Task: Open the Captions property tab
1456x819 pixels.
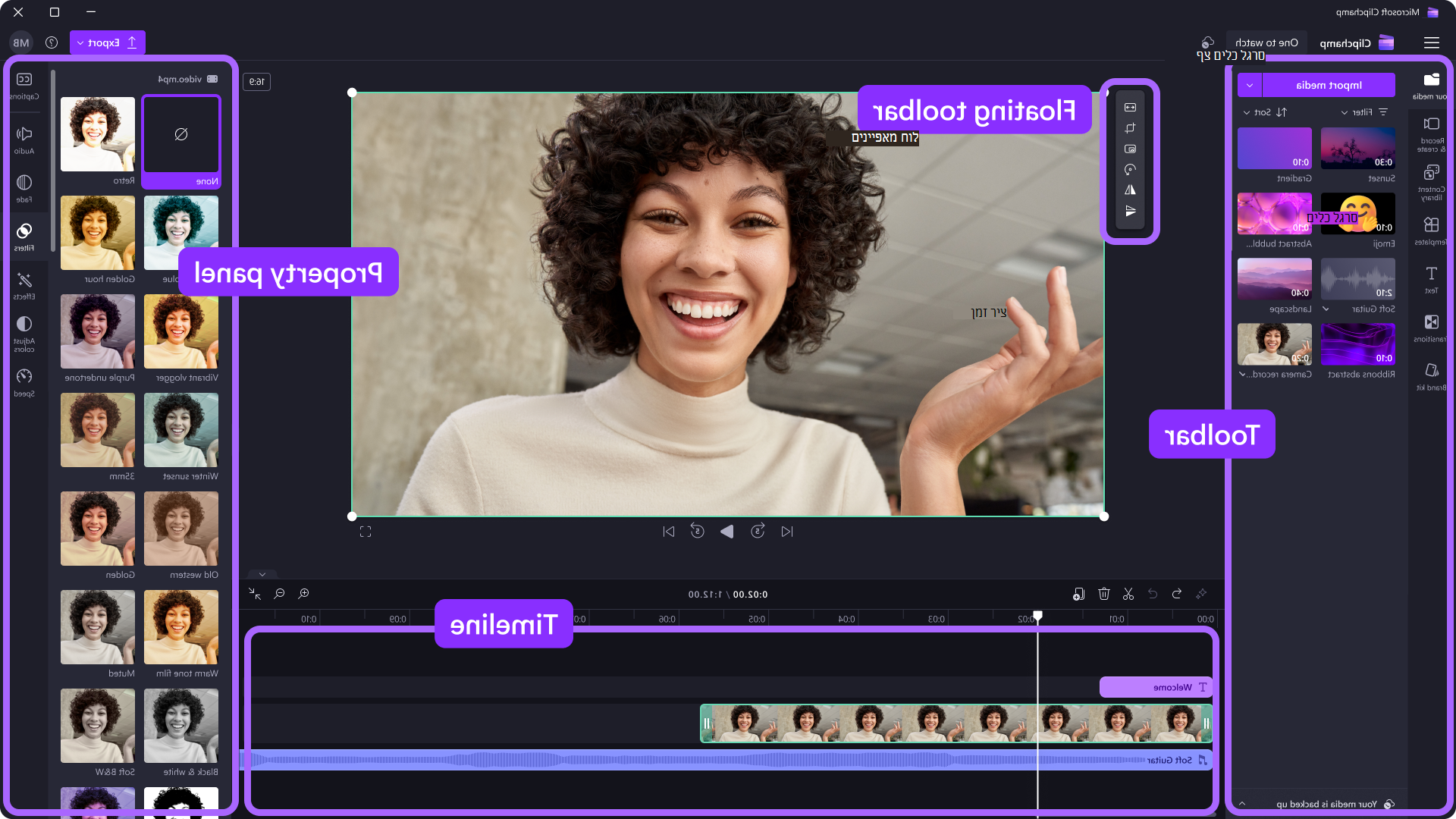Action: (24, 85)
